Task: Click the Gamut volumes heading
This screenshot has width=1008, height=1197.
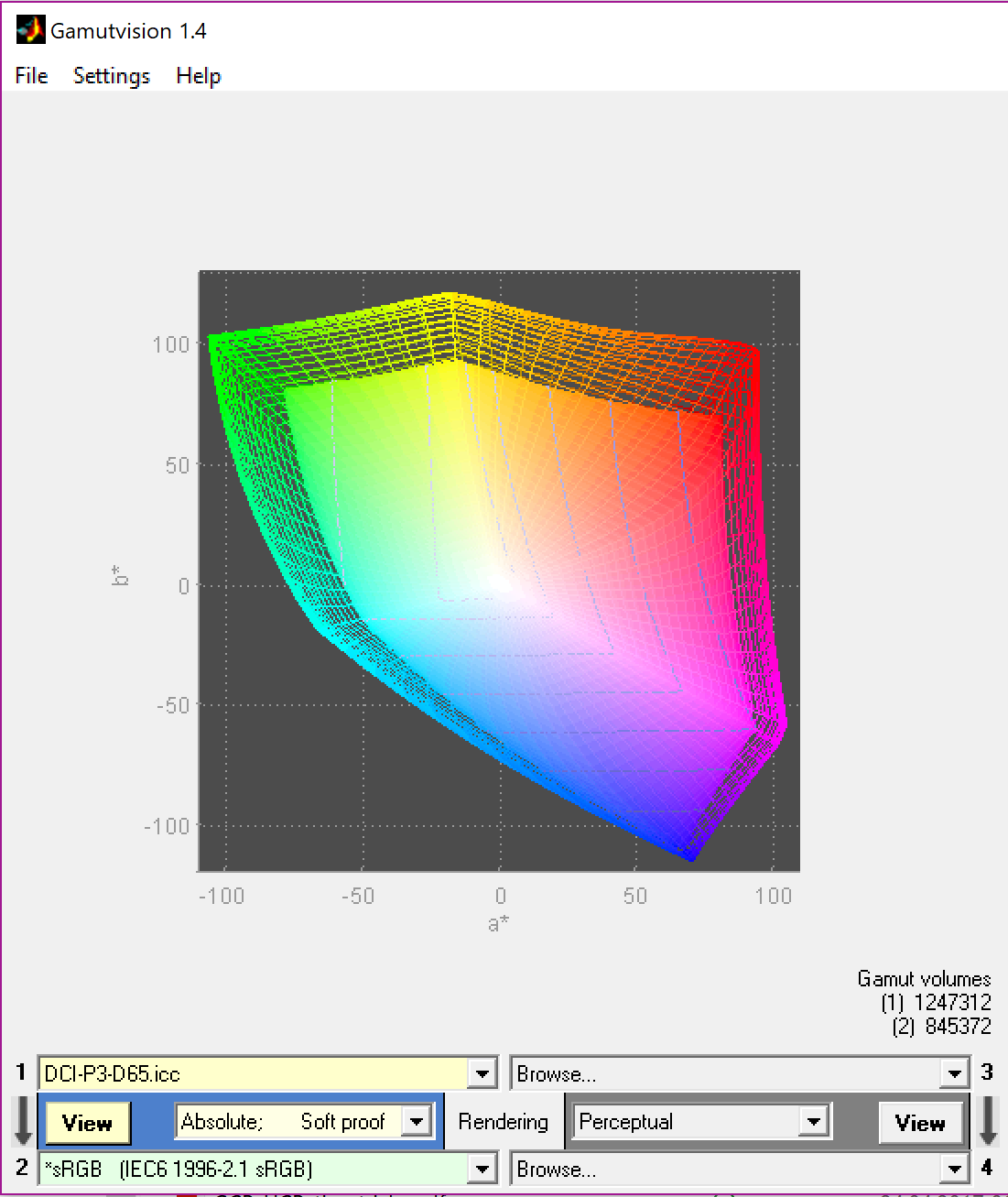Action: (x=924, y=979)
